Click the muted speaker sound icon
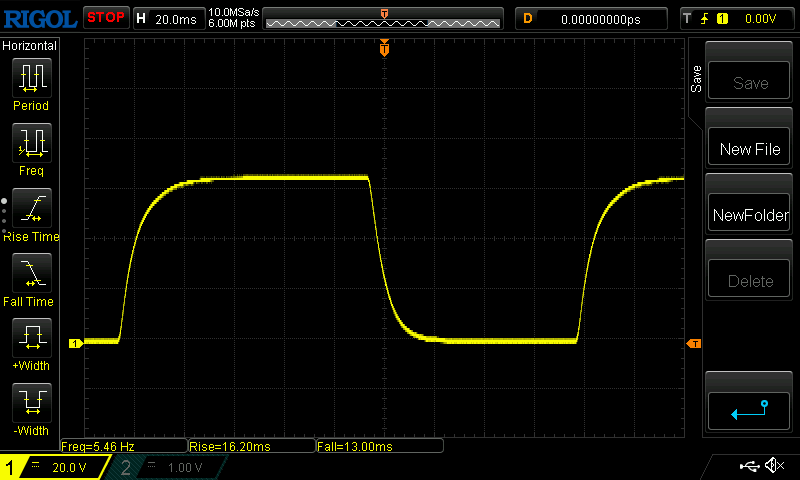This screenshot has width=800, height=480. (x=774, y=465)
